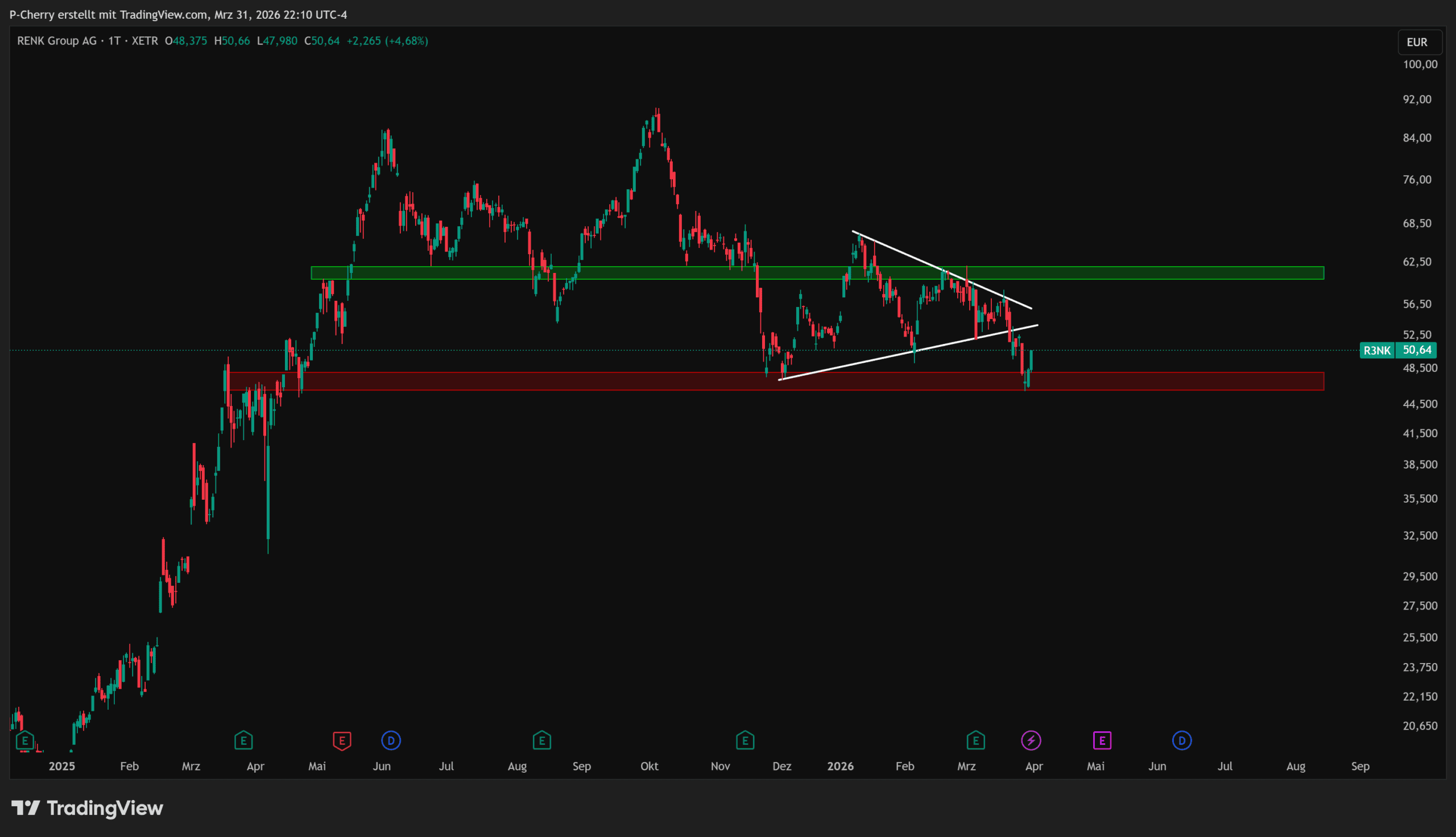Click the purple lightning event icon
Screen dimensions: 1456x837
coord(1031,740)
